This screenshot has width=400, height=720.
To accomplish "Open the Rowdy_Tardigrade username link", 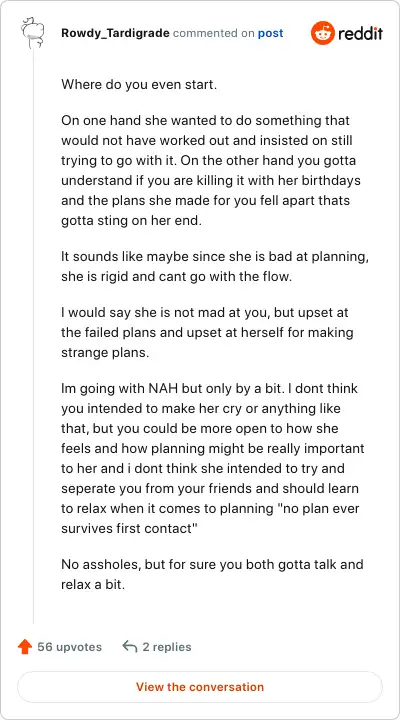I will (x=115, y=34).
